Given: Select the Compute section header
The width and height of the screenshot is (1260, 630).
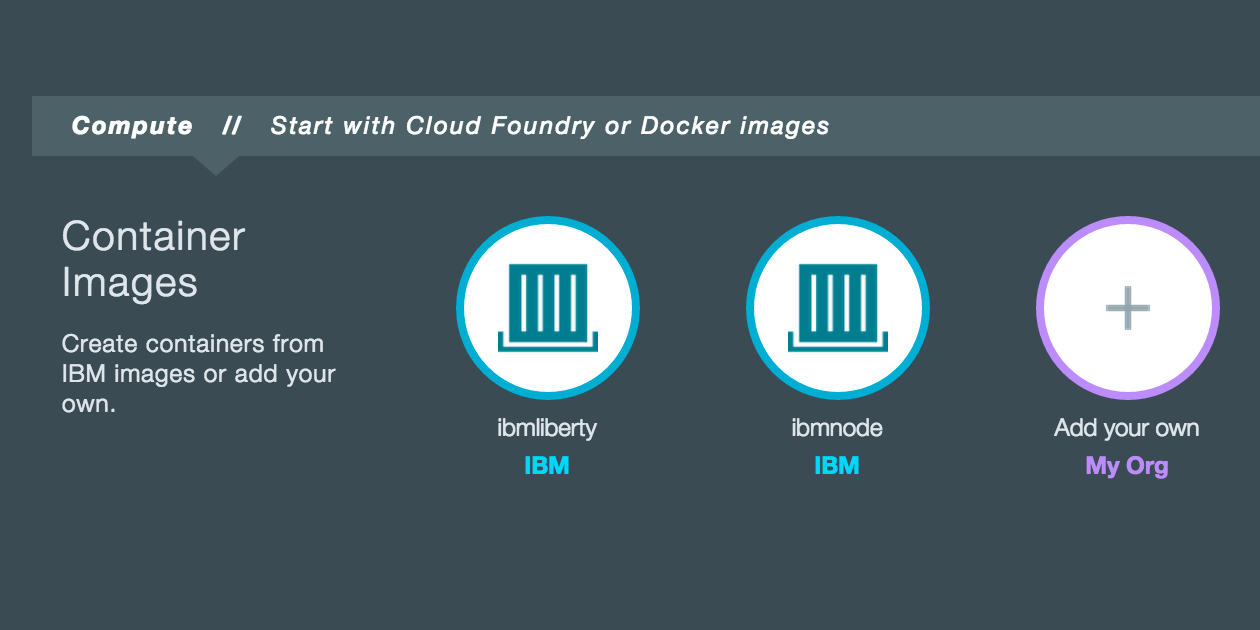Looking at the screenshot, I should [x=132, y=126].
